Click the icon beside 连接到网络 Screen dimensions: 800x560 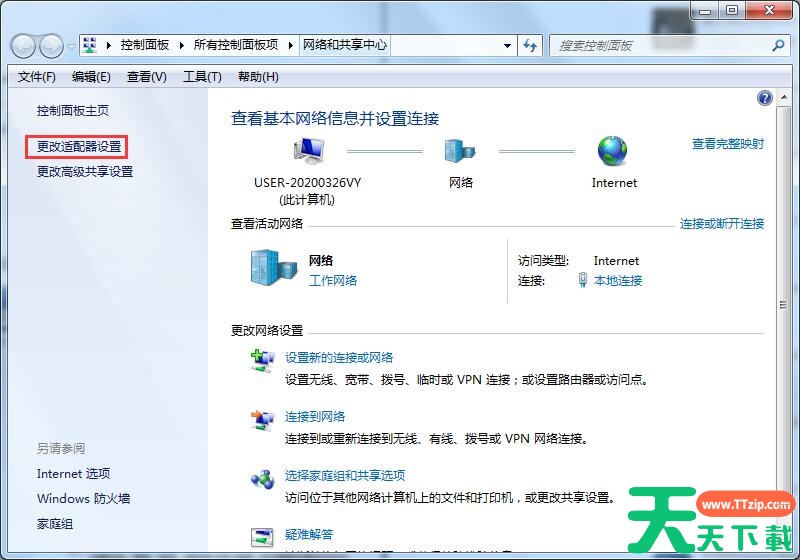(263, 420)
